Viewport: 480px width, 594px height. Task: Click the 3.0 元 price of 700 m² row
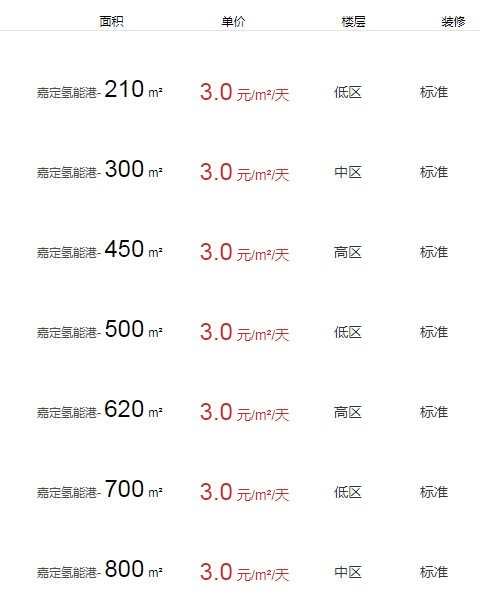pyautogui.click(x=244, y=492)
